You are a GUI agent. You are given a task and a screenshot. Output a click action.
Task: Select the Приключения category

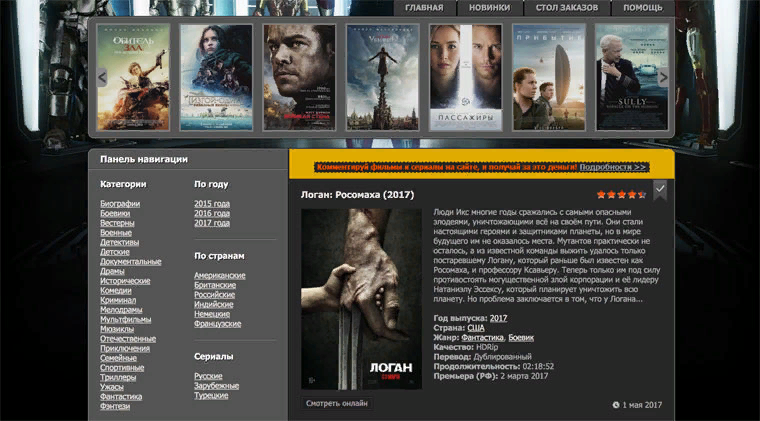(125, 348)
